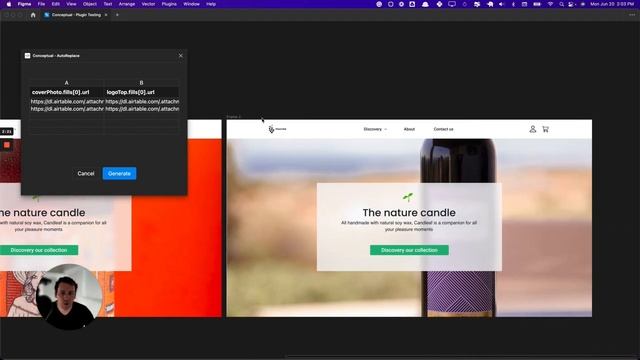Open the Figma home icon
The image size is (640, 360).
[33, 15]
